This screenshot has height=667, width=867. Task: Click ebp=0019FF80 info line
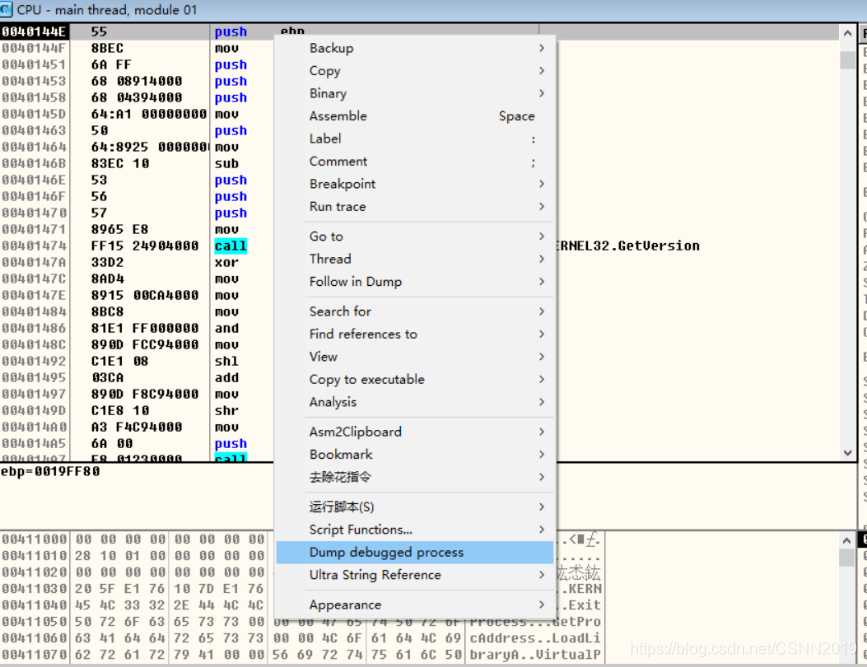[x=50, y=472]
